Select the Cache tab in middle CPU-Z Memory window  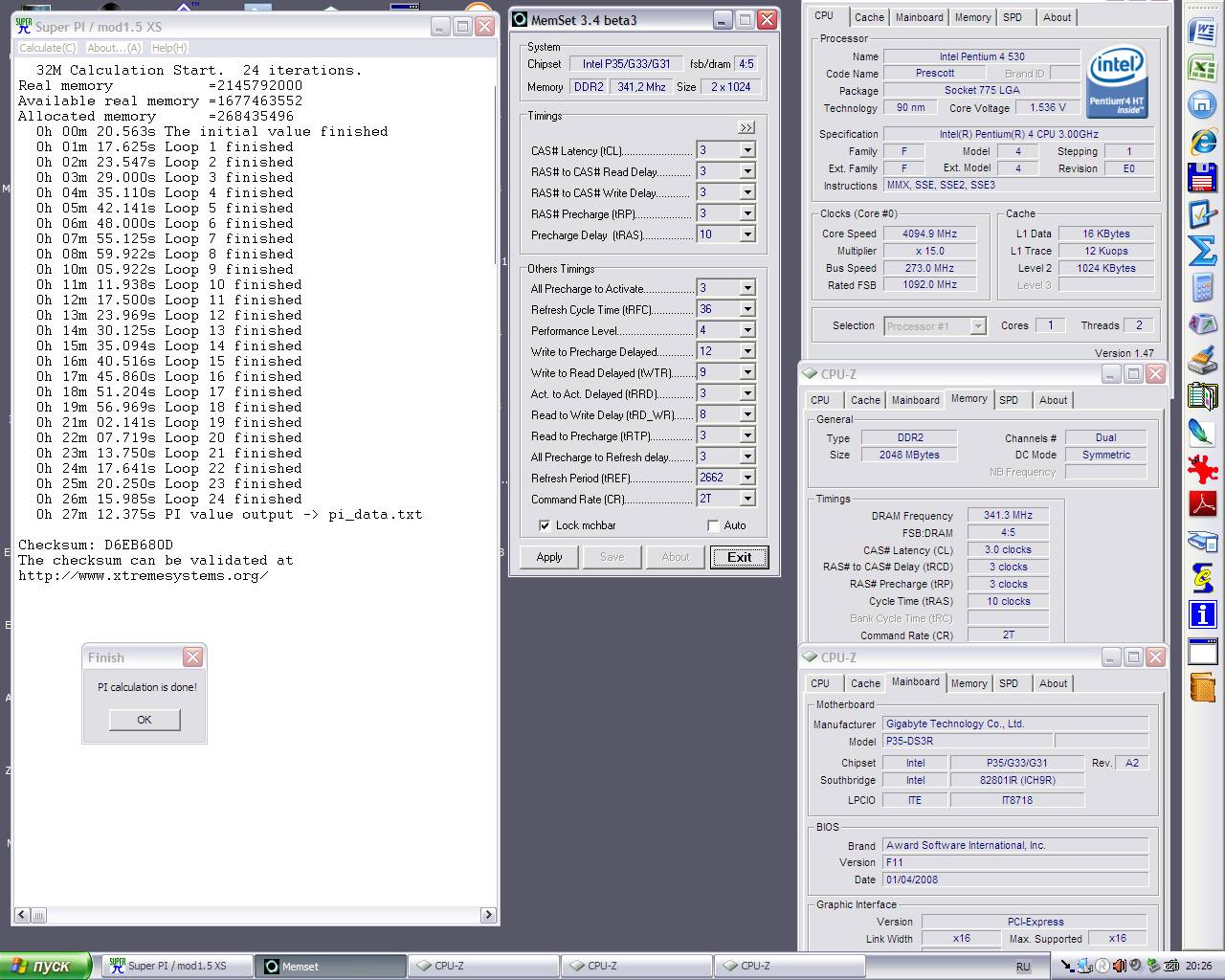click(x=865, y=400)
